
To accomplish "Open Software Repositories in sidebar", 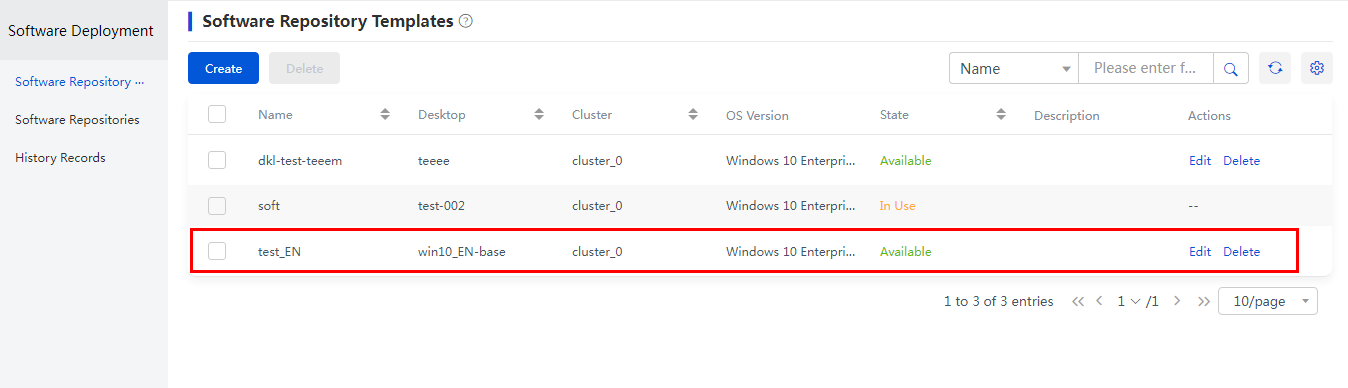I will point(77,119).
